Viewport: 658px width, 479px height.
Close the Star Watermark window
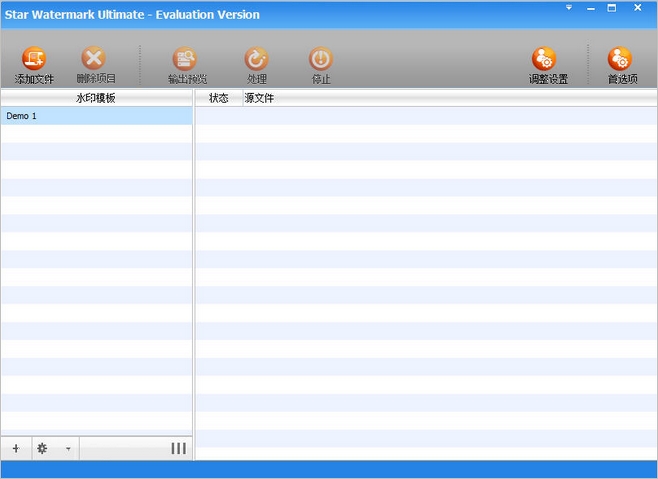tap(637, 8)
